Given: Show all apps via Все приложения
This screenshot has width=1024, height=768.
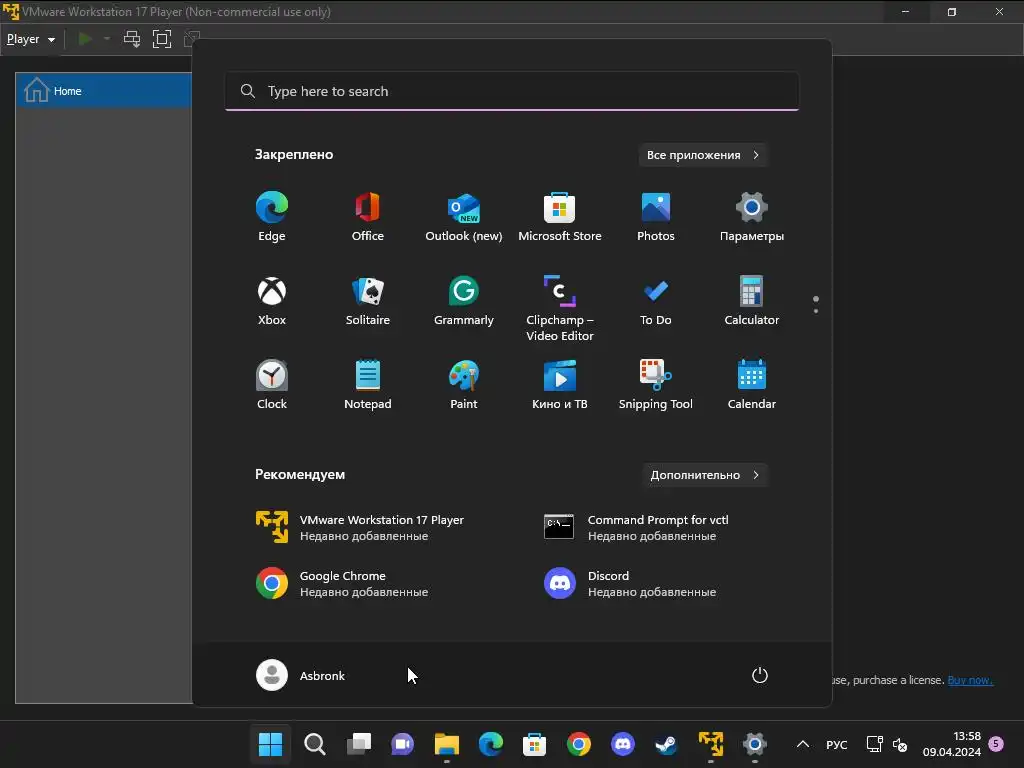Looking at the screenshot, I should coord(703,155).
